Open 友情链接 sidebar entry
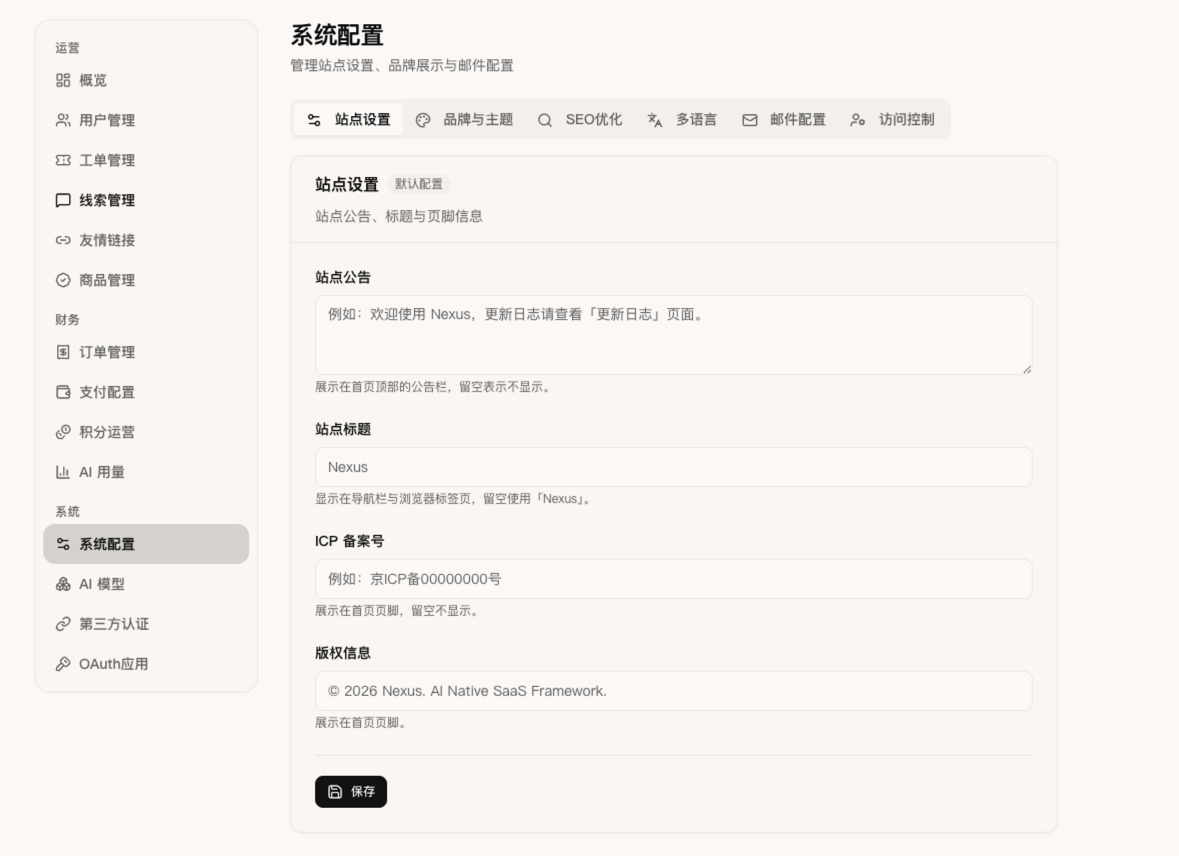Image resolution: width=1179 pixels, height=856 pixels. pyautogui.click(x=146, y=240)
